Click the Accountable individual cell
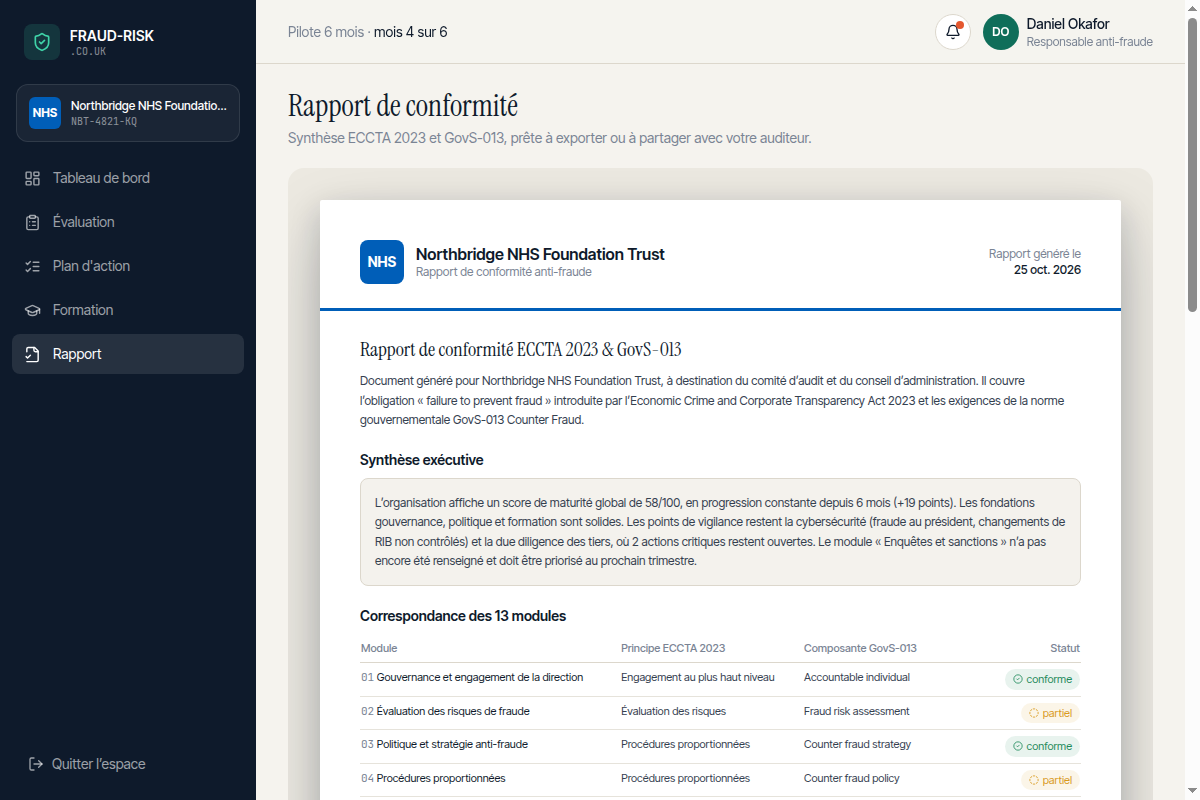This screenshot has height=800, width=1200. click(x=857, y=677)
